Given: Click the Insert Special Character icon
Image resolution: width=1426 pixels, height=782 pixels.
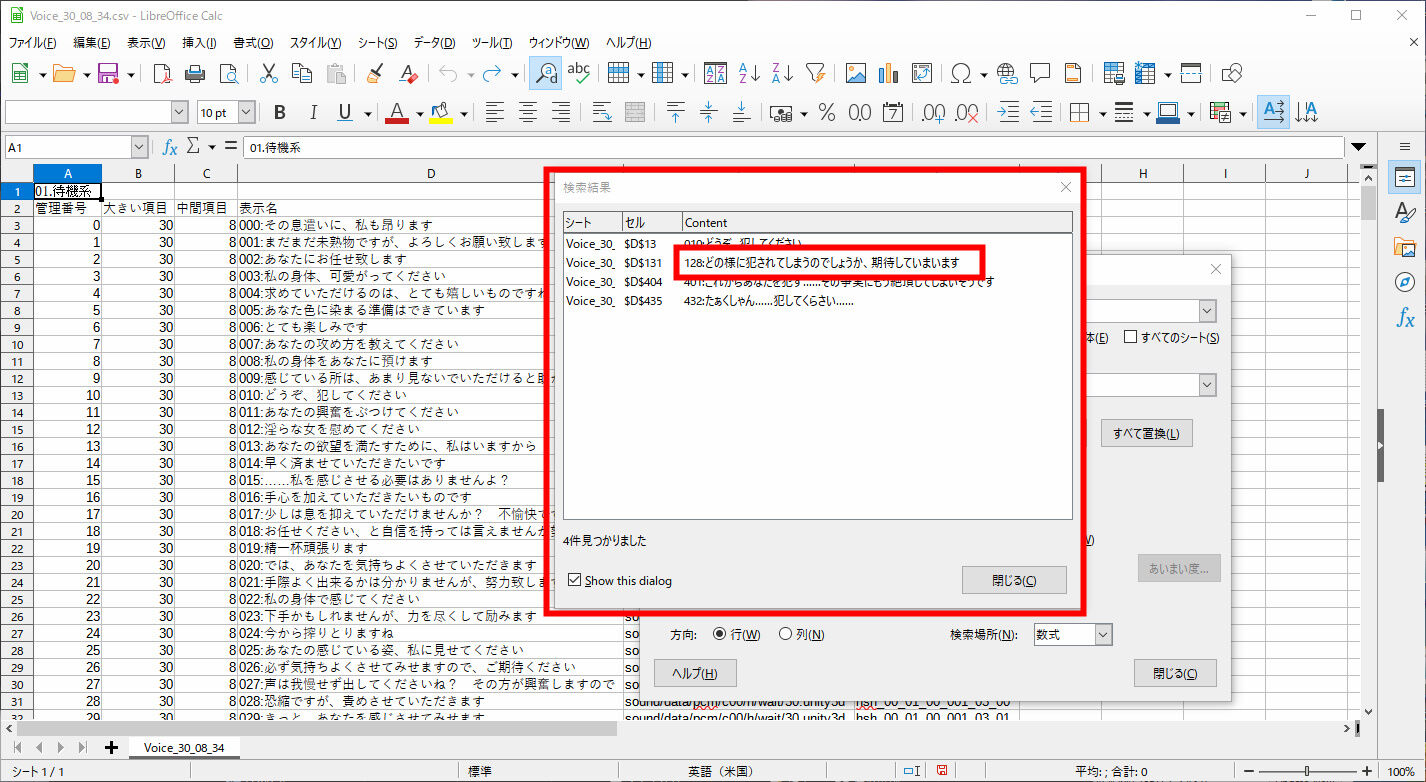Looking at the screenshot, I should tap(960, 73).
